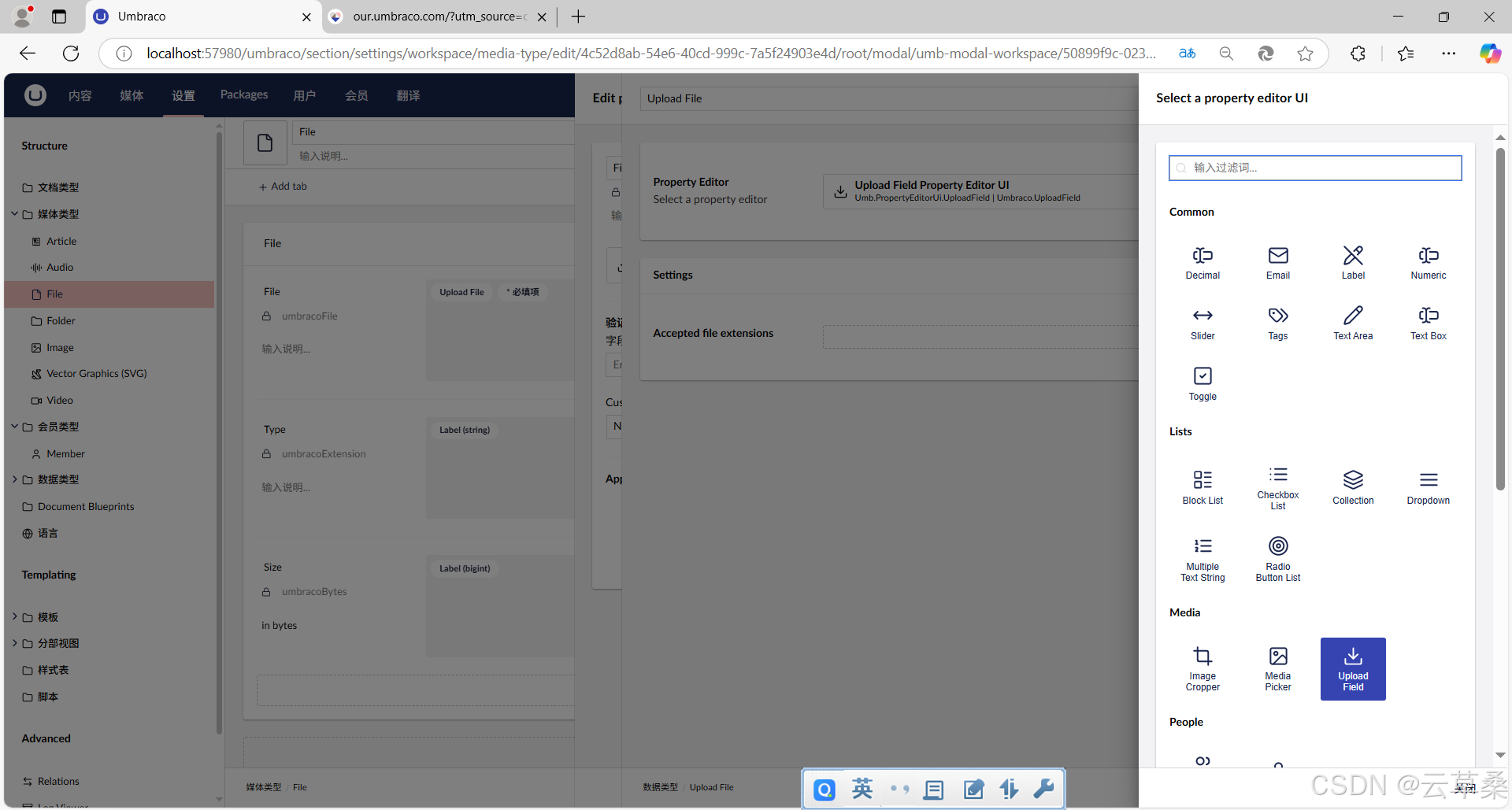Select the Block List editor

(1203, 488)
